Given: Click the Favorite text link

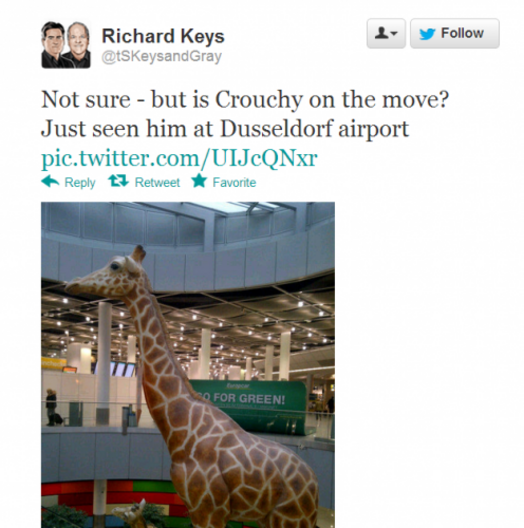Looking at the screenshot, I should point(234,183).
